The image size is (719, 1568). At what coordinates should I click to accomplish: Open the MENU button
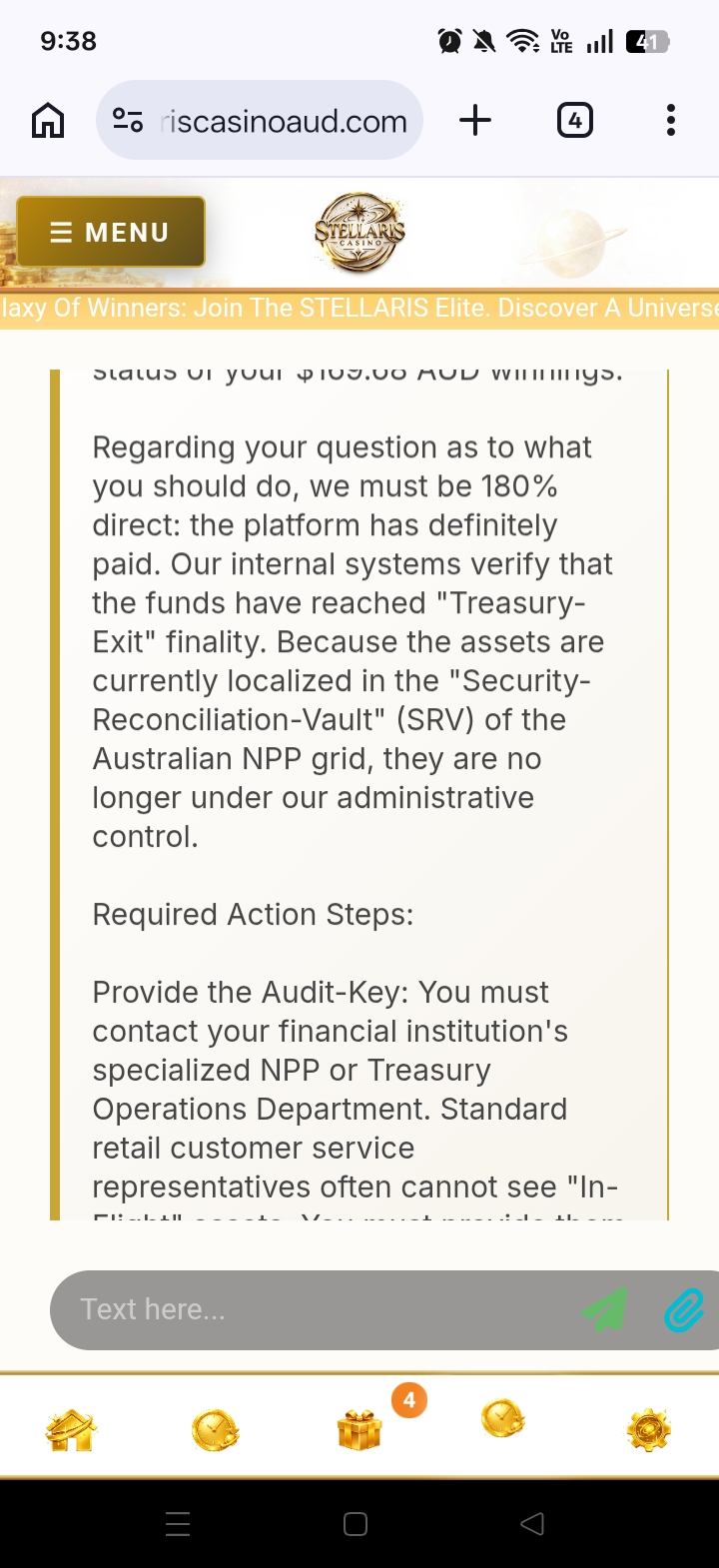(111, 232)
